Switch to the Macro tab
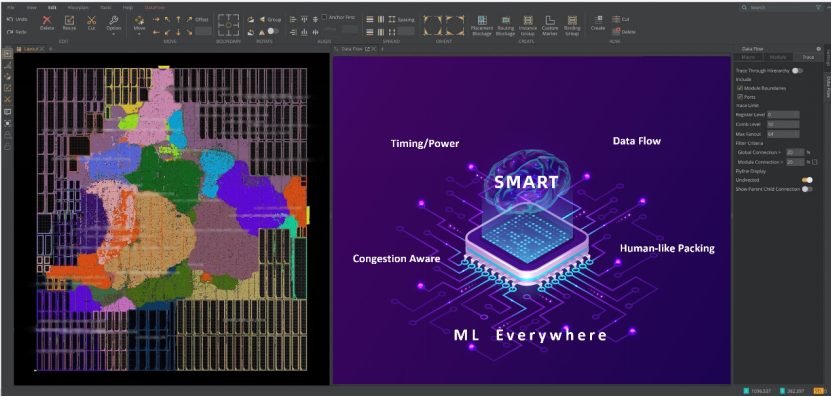 click(x=748, y=57)
